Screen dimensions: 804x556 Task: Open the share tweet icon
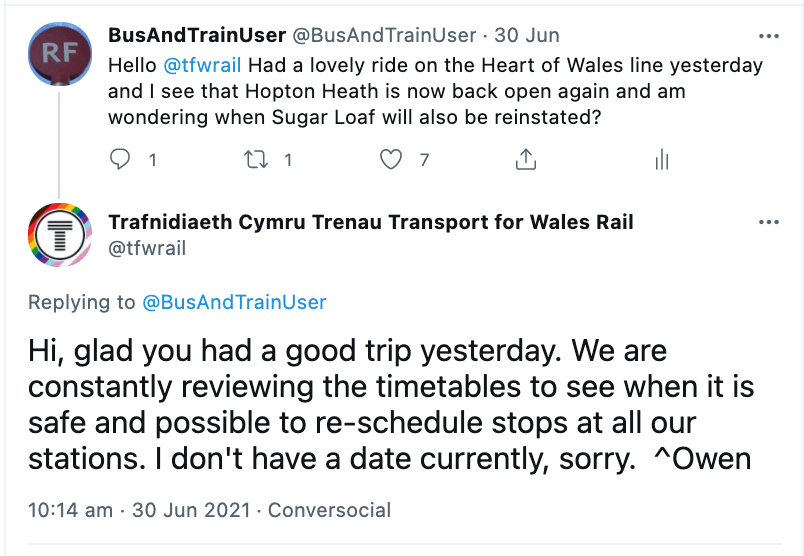tap(526, 159)
